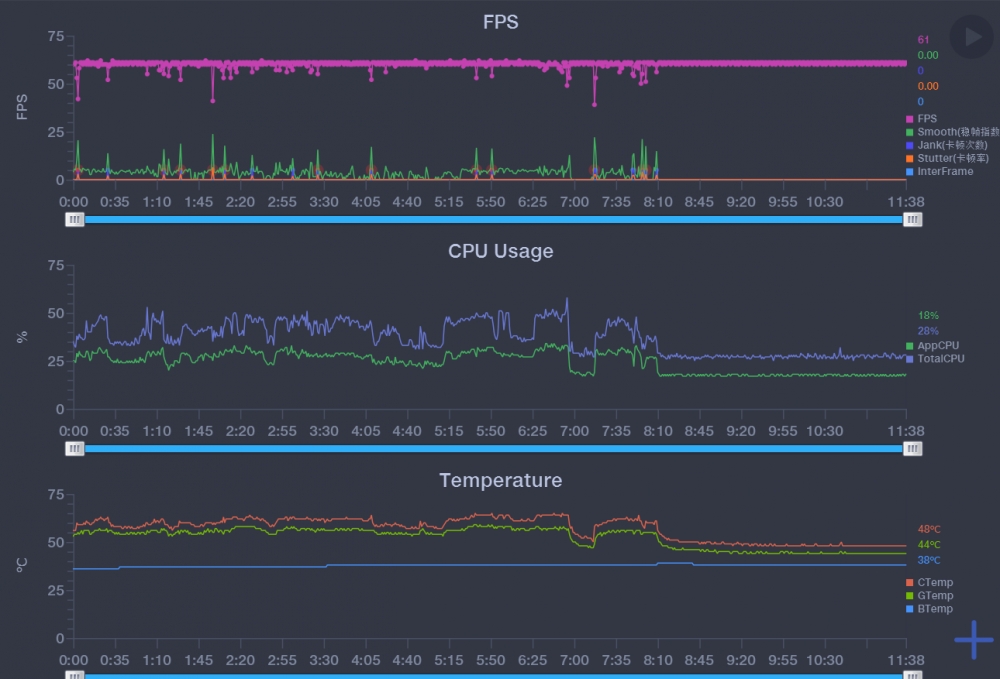Toggle the BTemp legend series
The width and height of the screenshot is (1000, 679).
[x=930, y=609]
